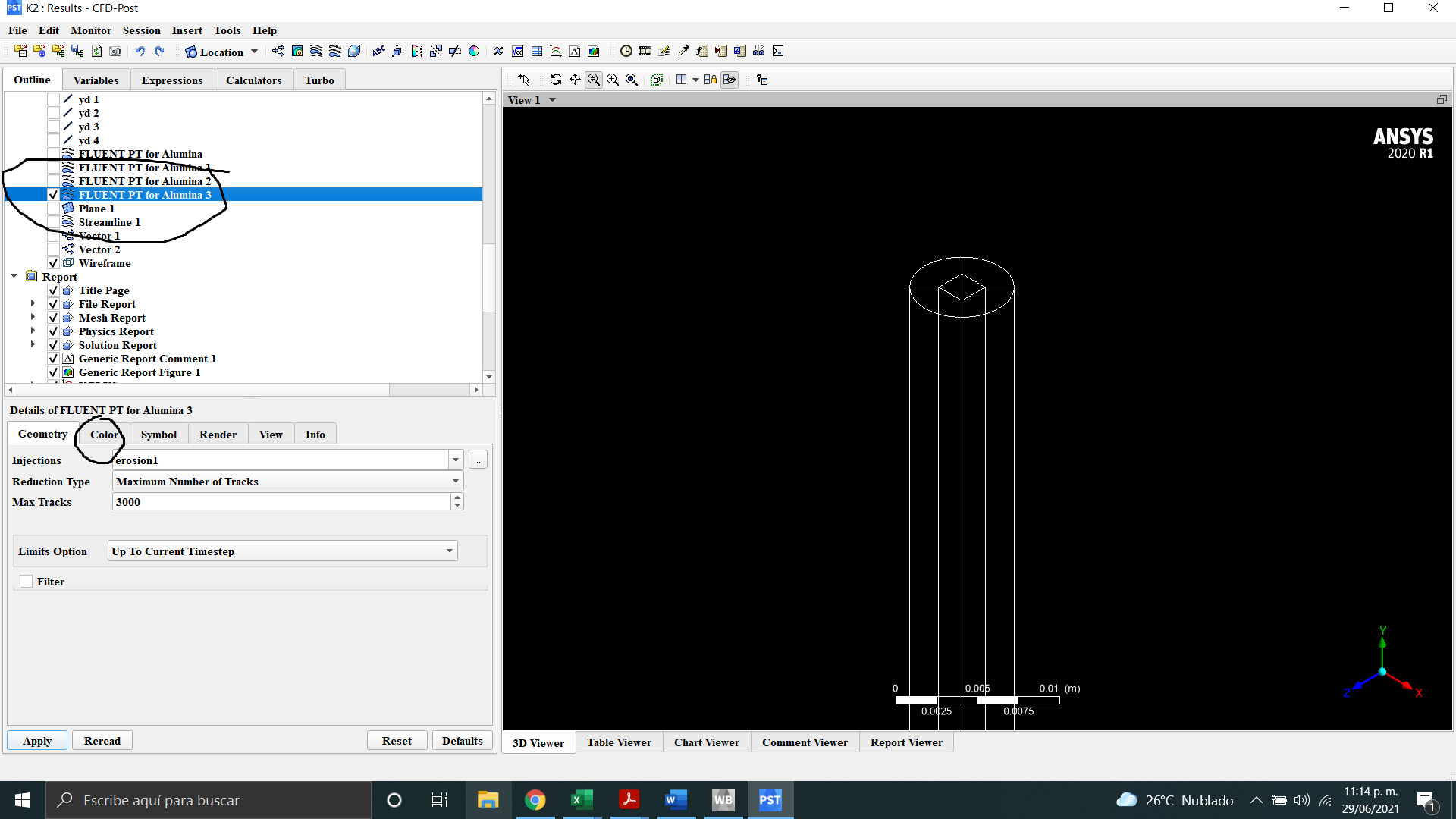Click the Defaults button
Image resolution: width=1456 pixels, height=819 pixels.
(x=462, y=741)
